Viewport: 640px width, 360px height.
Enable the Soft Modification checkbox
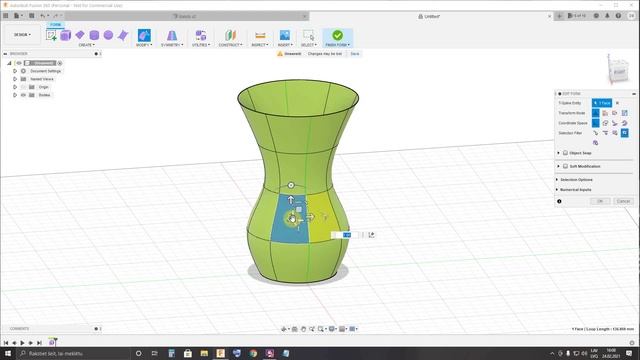565,166
